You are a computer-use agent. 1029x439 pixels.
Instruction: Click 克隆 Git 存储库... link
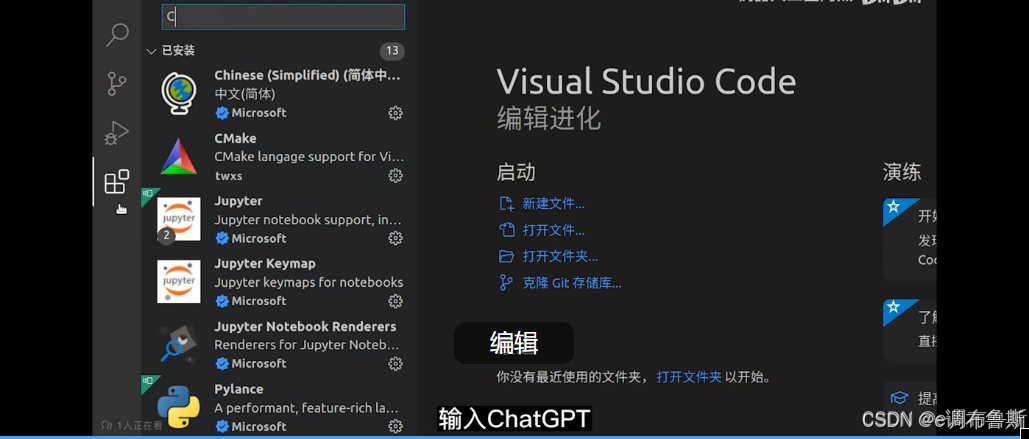point(572,283)
